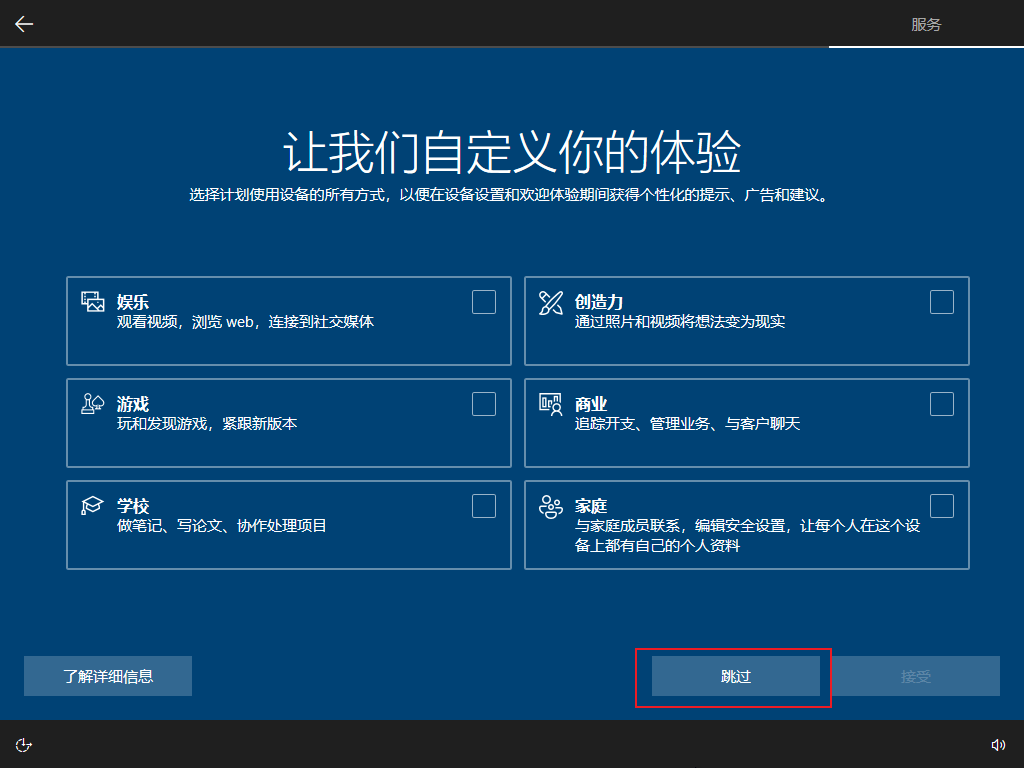Open 了解详细信息 learn more button

point(108,676)
